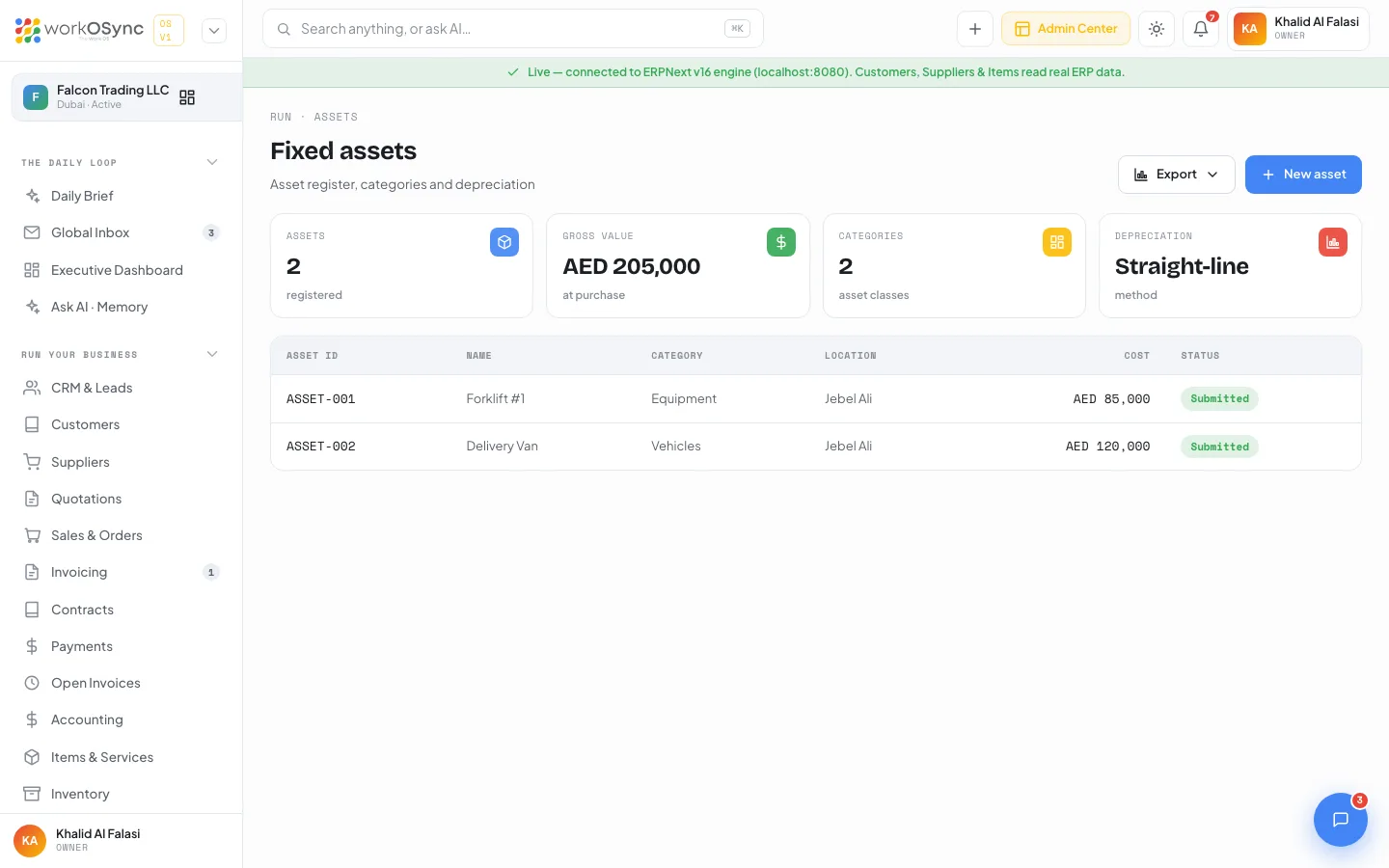Click the Quotations document icon
The image size is (1389, 868).
coord(32,499)
